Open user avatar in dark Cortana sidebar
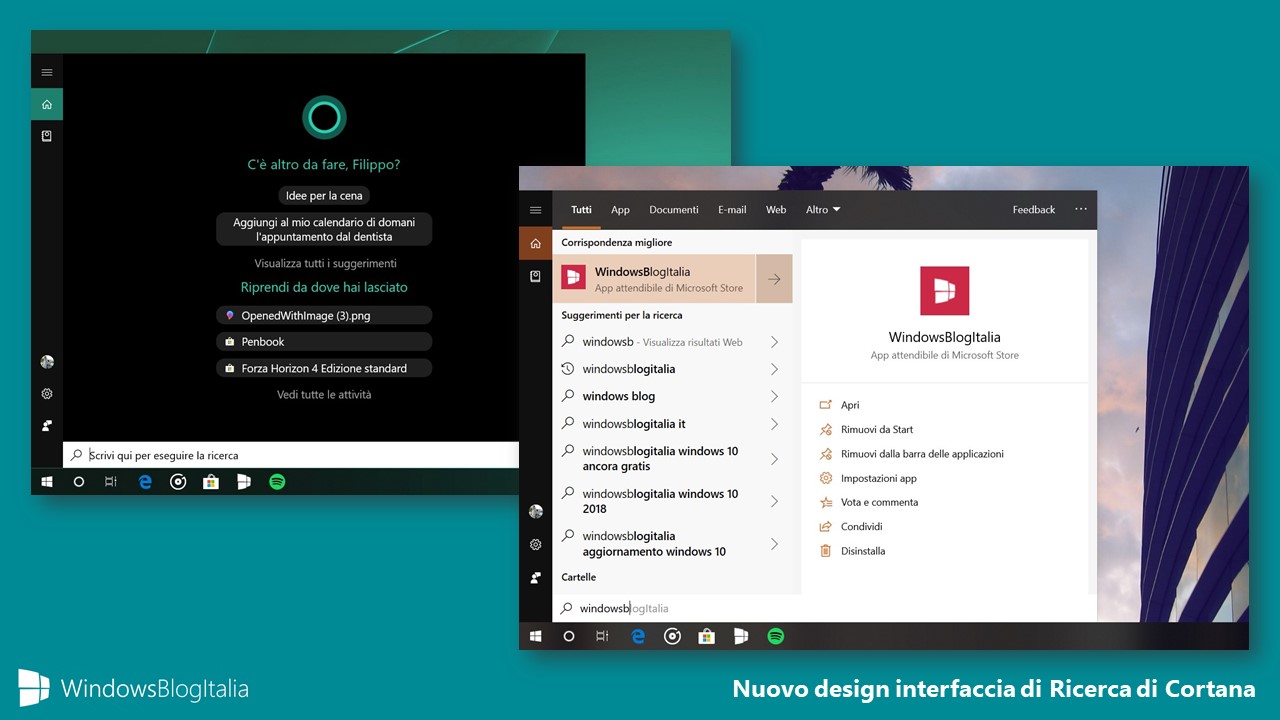Viewport: 1280px width, 720px height. tap(47, 362)
